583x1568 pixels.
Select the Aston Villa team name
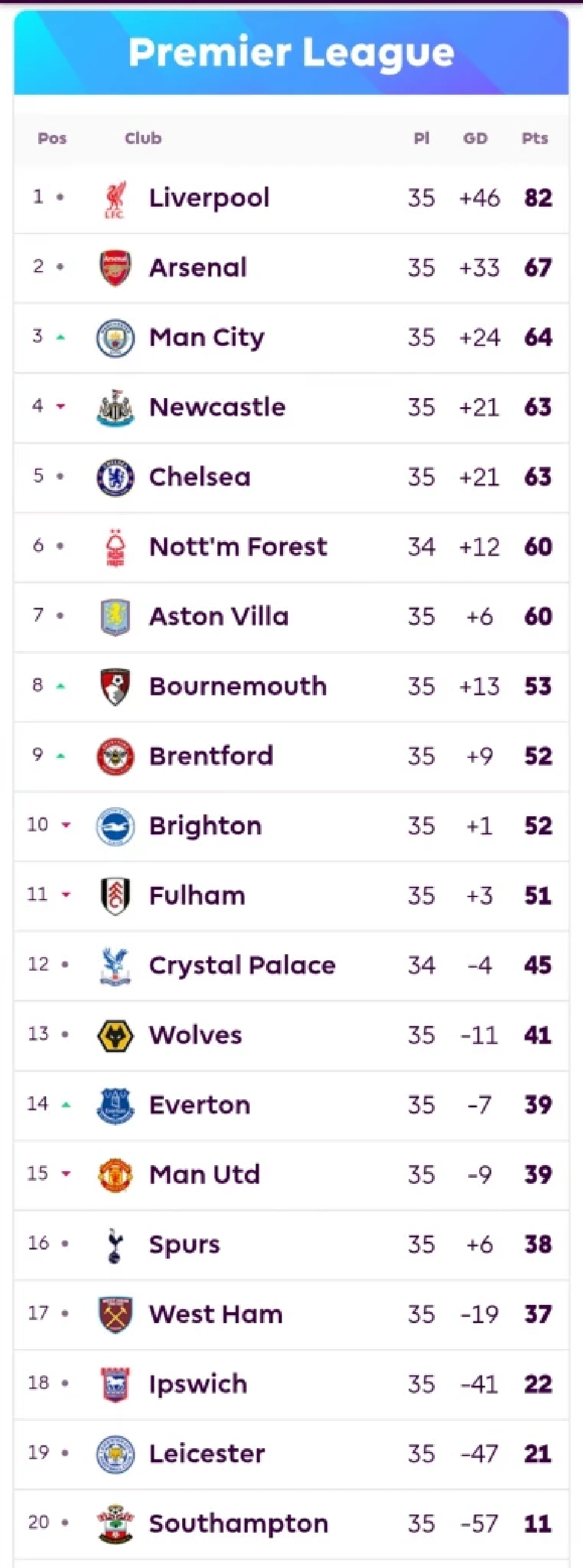pyautogui.click(x=218, y=616)
